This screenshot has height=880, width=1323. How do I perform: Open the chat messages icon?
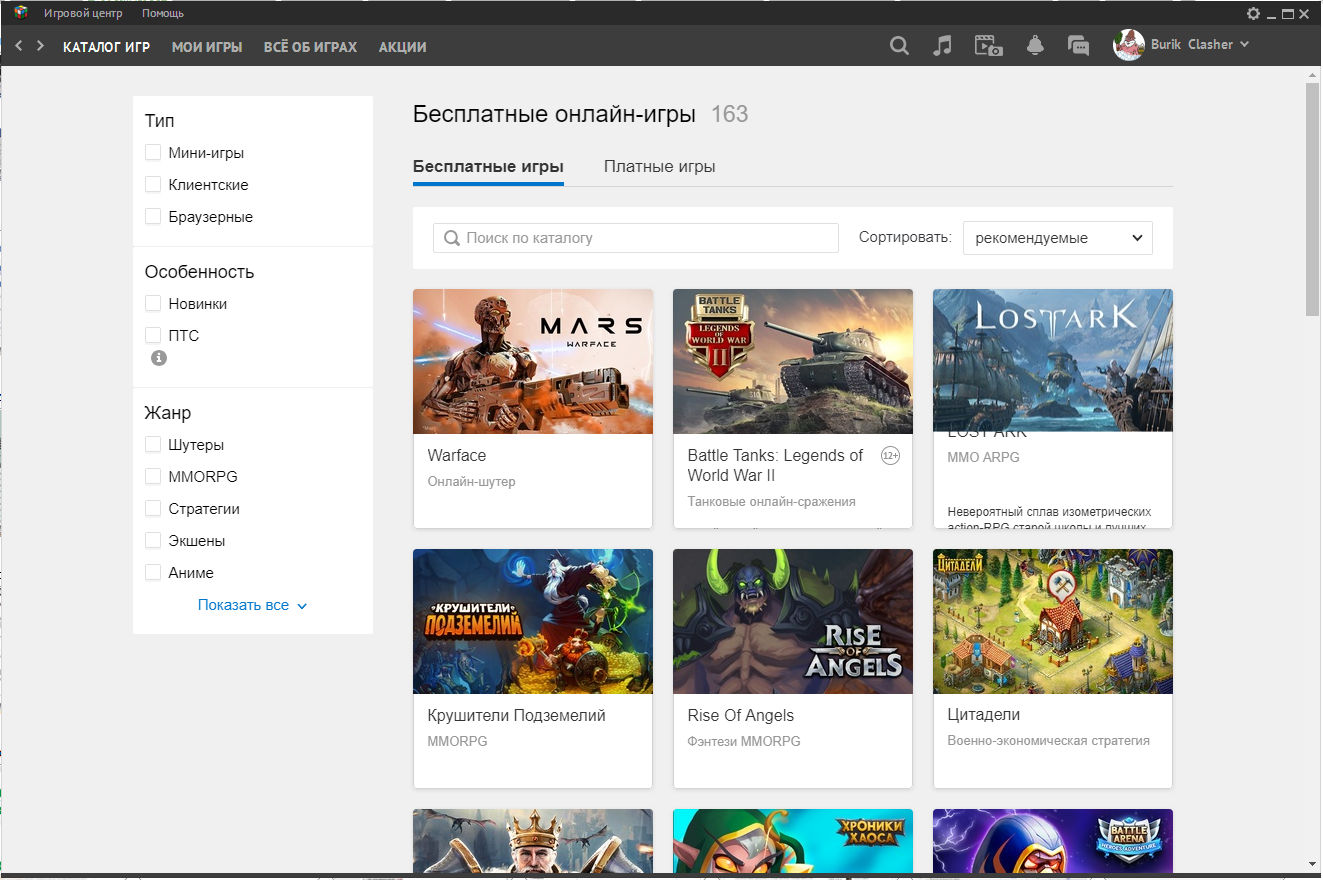pyautogui.click(x=1078, y=45)
